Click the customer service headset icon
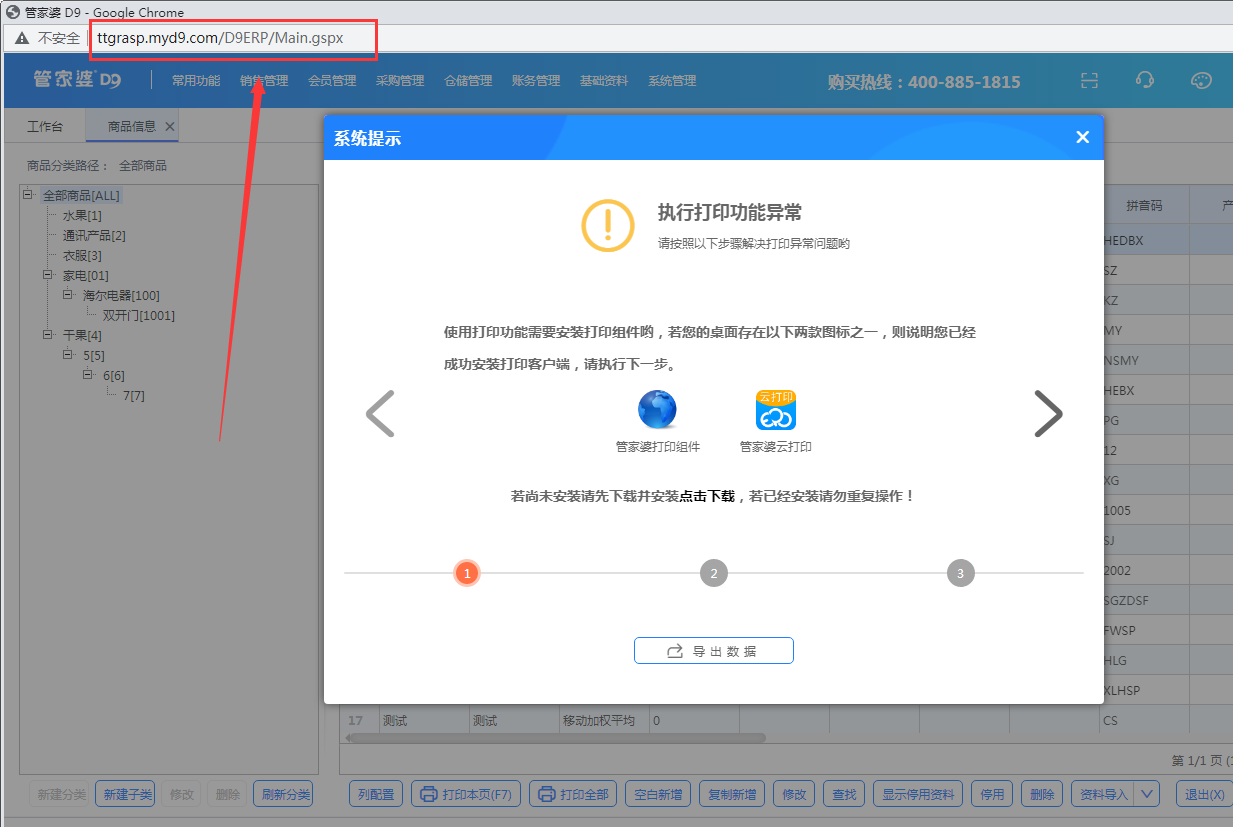 [1146, 81]
